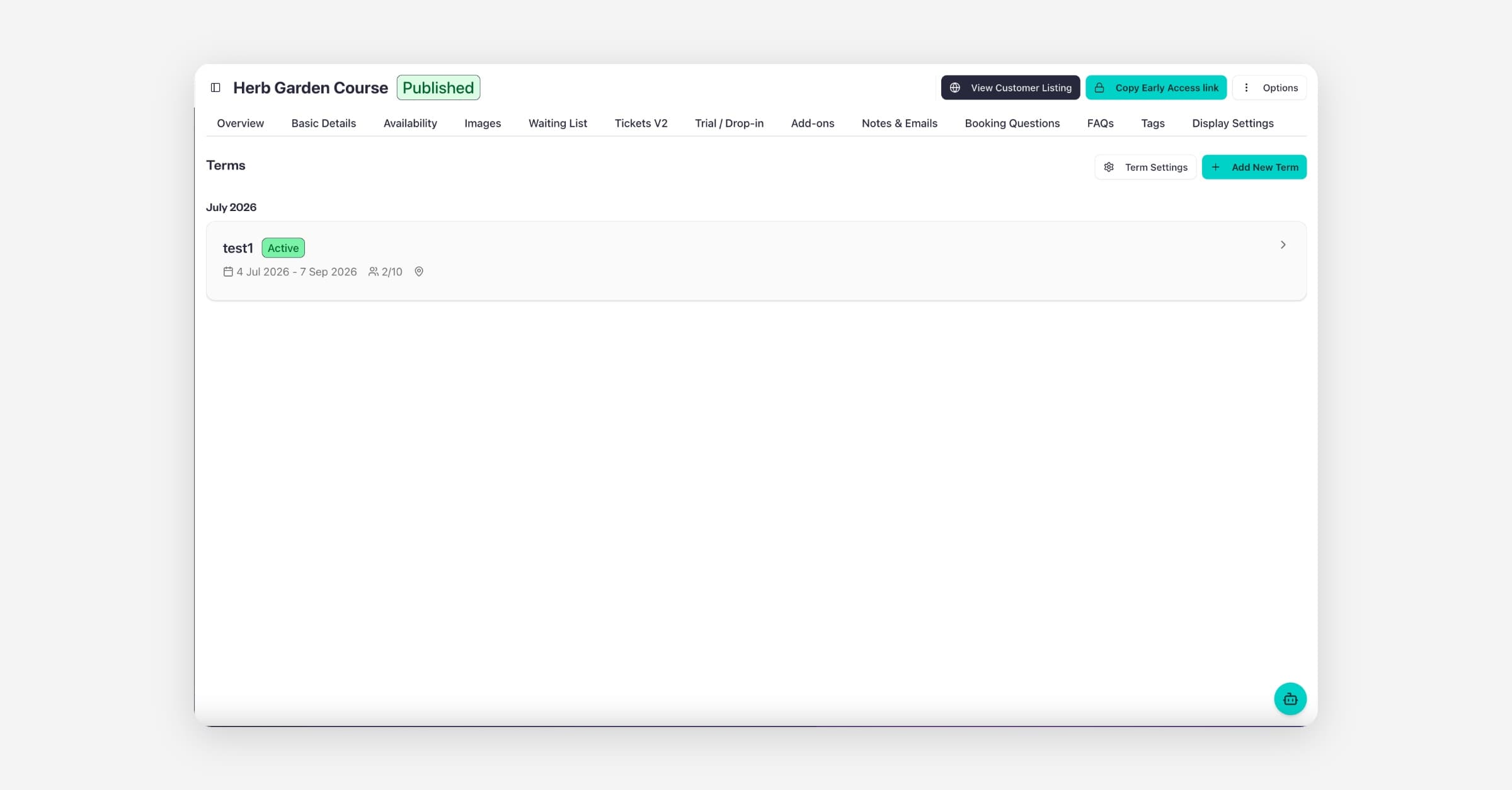Click the 2/10 capacity count
1512x790 pixels.
click(x=392, y=272)
